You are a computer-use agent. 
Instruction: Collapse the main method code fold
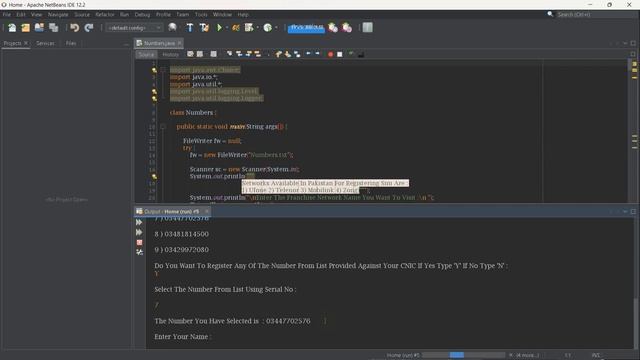tap(162, 127)
